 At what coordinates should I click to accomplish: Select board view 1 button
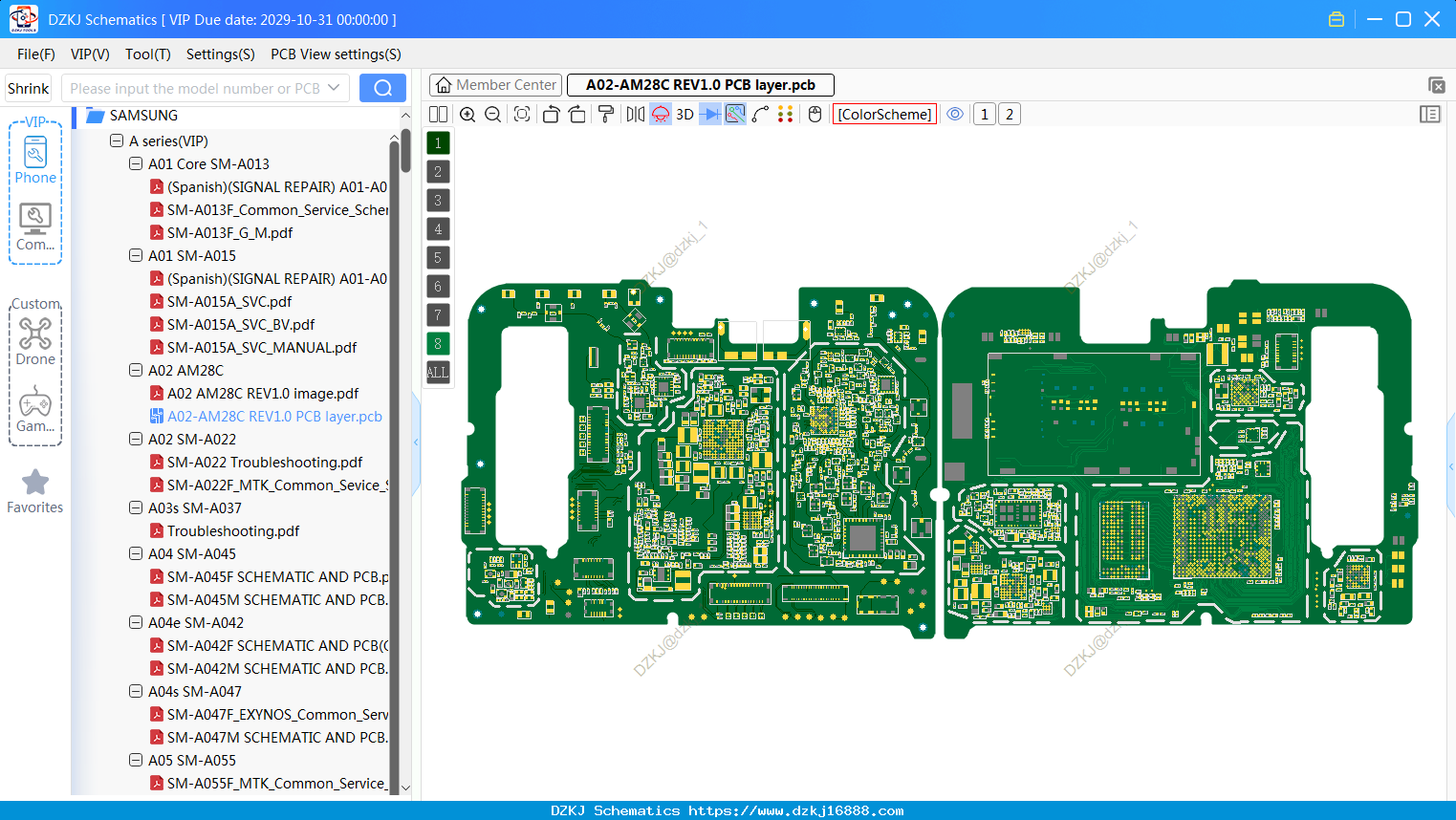coord(985,115)
